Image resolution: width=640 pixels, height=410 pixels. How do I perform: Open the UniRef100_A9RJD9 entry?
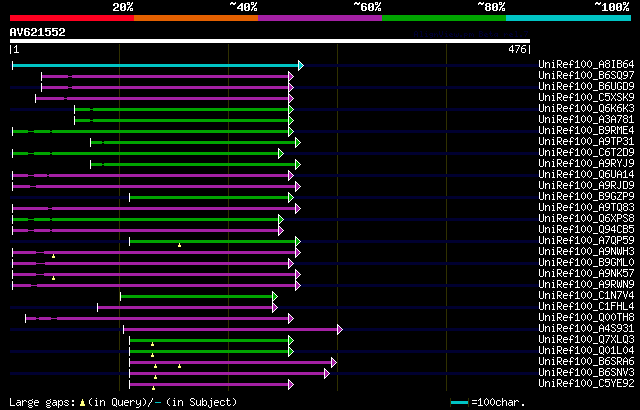click(x=586, y=186)
